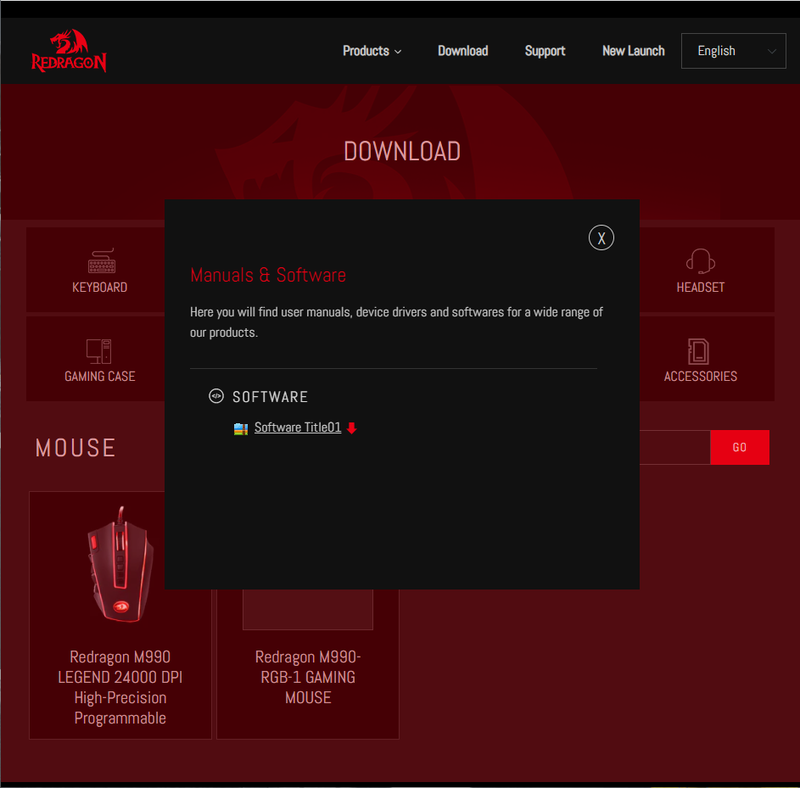Click the red GO button
Viewport: 800px width, 788px height.
pos(739,448)
